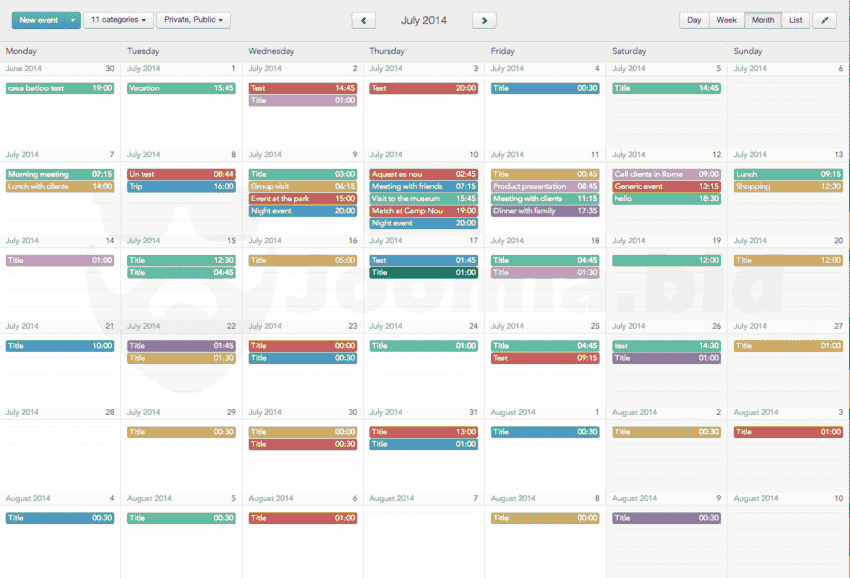Expand the 11 categories filter
Viewport: 850px width, 578px height.
pos(118,20)
